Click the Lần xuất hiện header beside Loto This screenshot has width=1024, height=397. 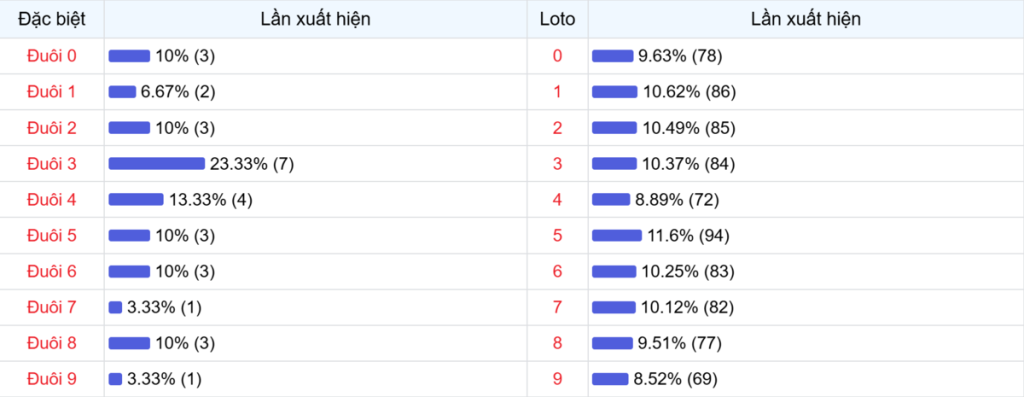click(805, 19)
